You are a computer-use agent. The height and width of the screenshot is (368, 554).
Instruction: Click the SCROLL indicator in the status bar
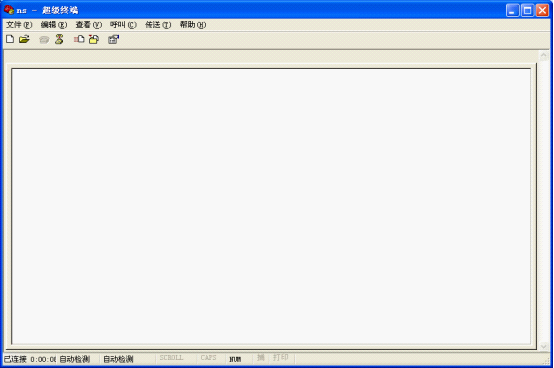point(171,358)
